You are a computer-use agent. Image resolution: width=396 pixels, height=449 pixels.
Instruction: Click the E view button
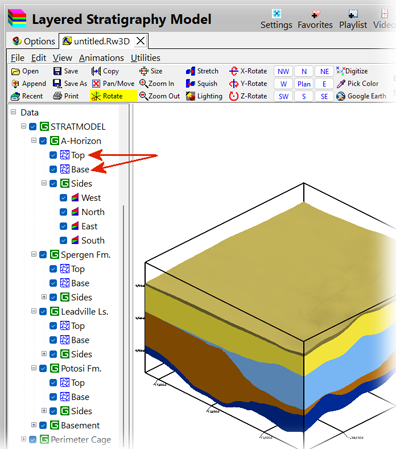tap(324, 84)
